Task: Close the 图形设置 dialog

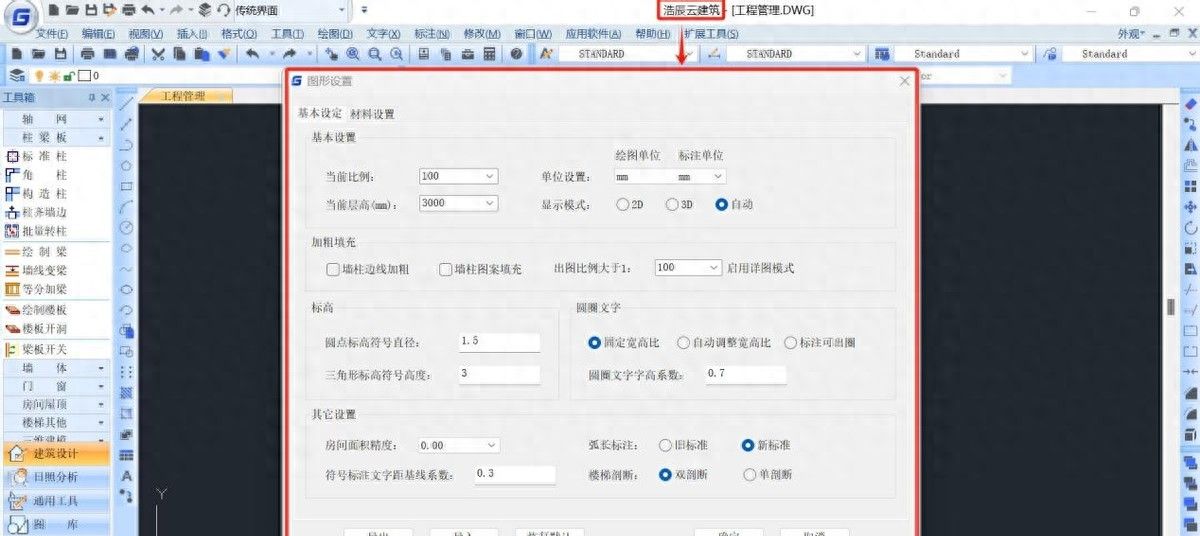Action: tap(904, 81)
